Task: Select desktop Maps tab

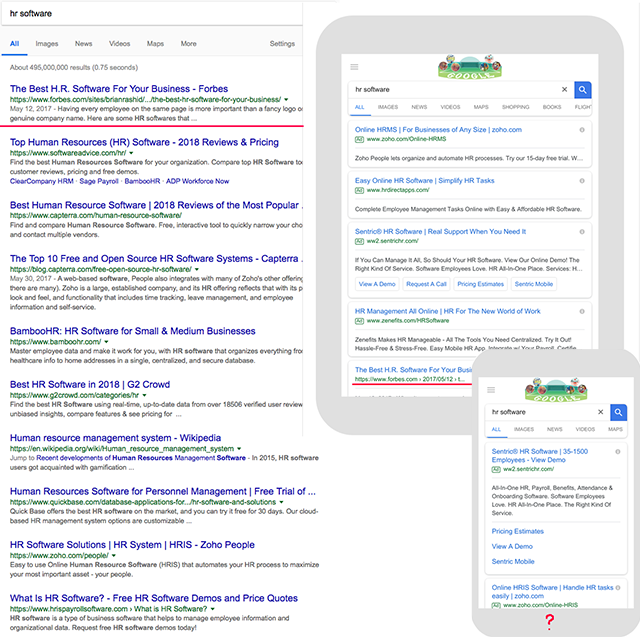Action: click(x=155, y=44)
